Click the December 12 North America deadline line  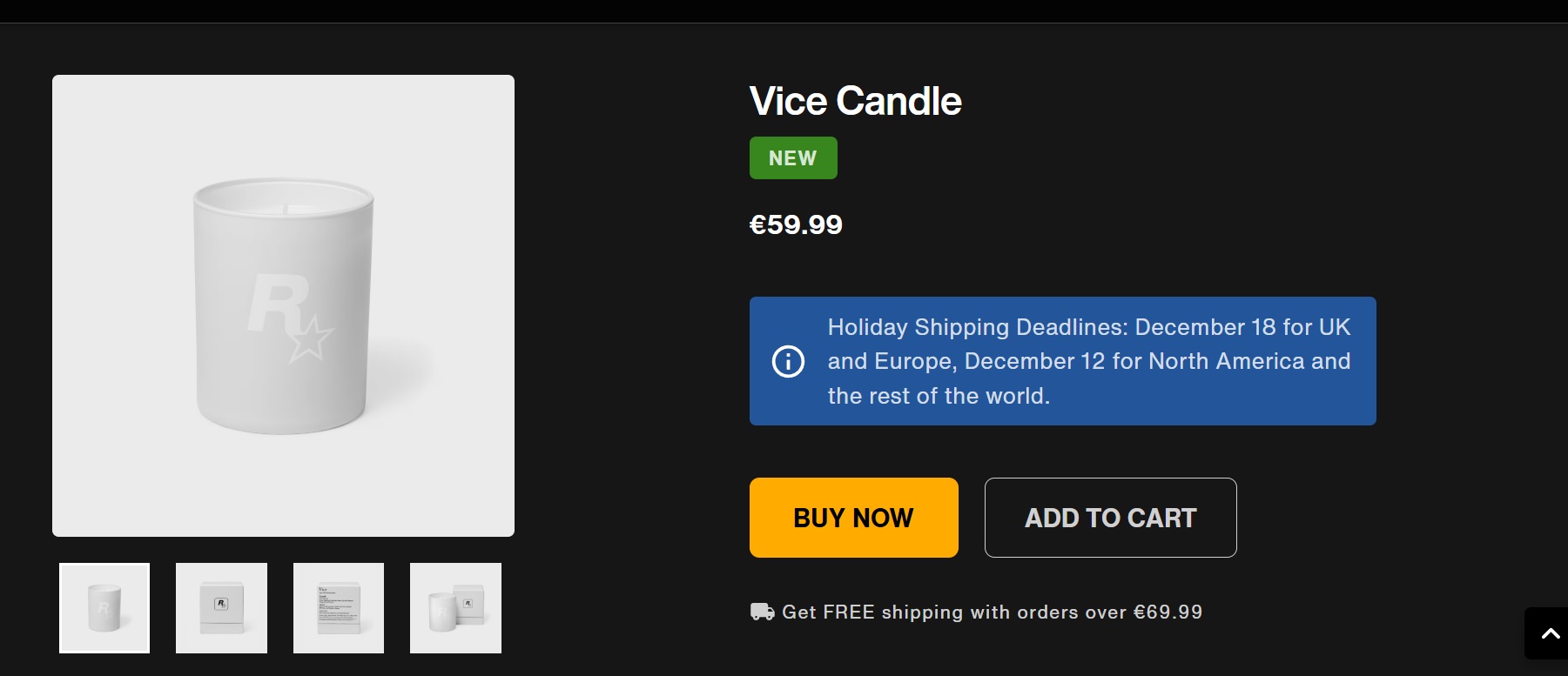point(1088,361)
